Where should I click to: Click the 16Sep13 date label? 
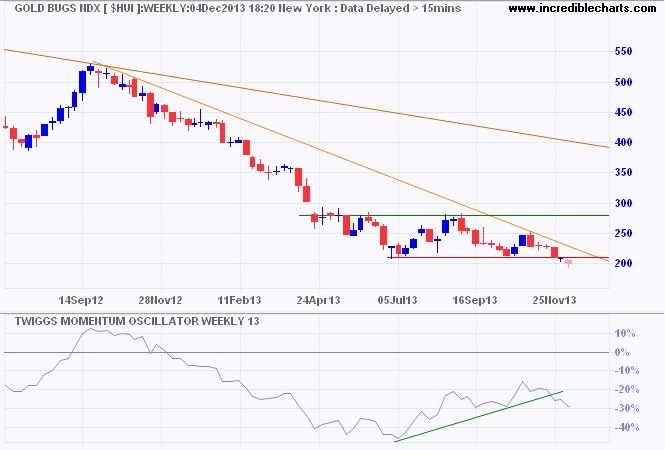coord(475,300)
